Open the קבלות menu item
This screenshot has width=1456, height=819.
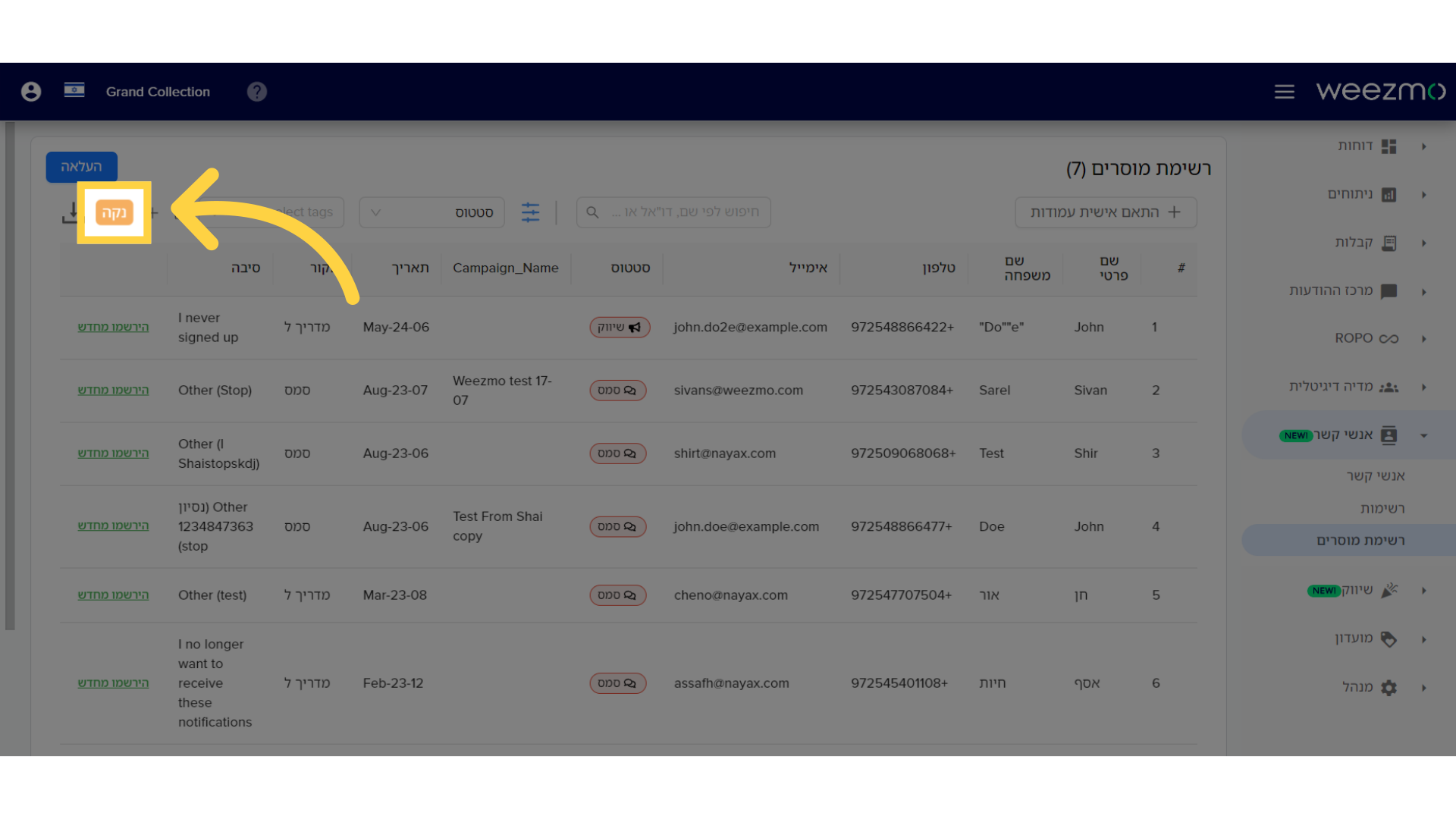coord(1354,243)
